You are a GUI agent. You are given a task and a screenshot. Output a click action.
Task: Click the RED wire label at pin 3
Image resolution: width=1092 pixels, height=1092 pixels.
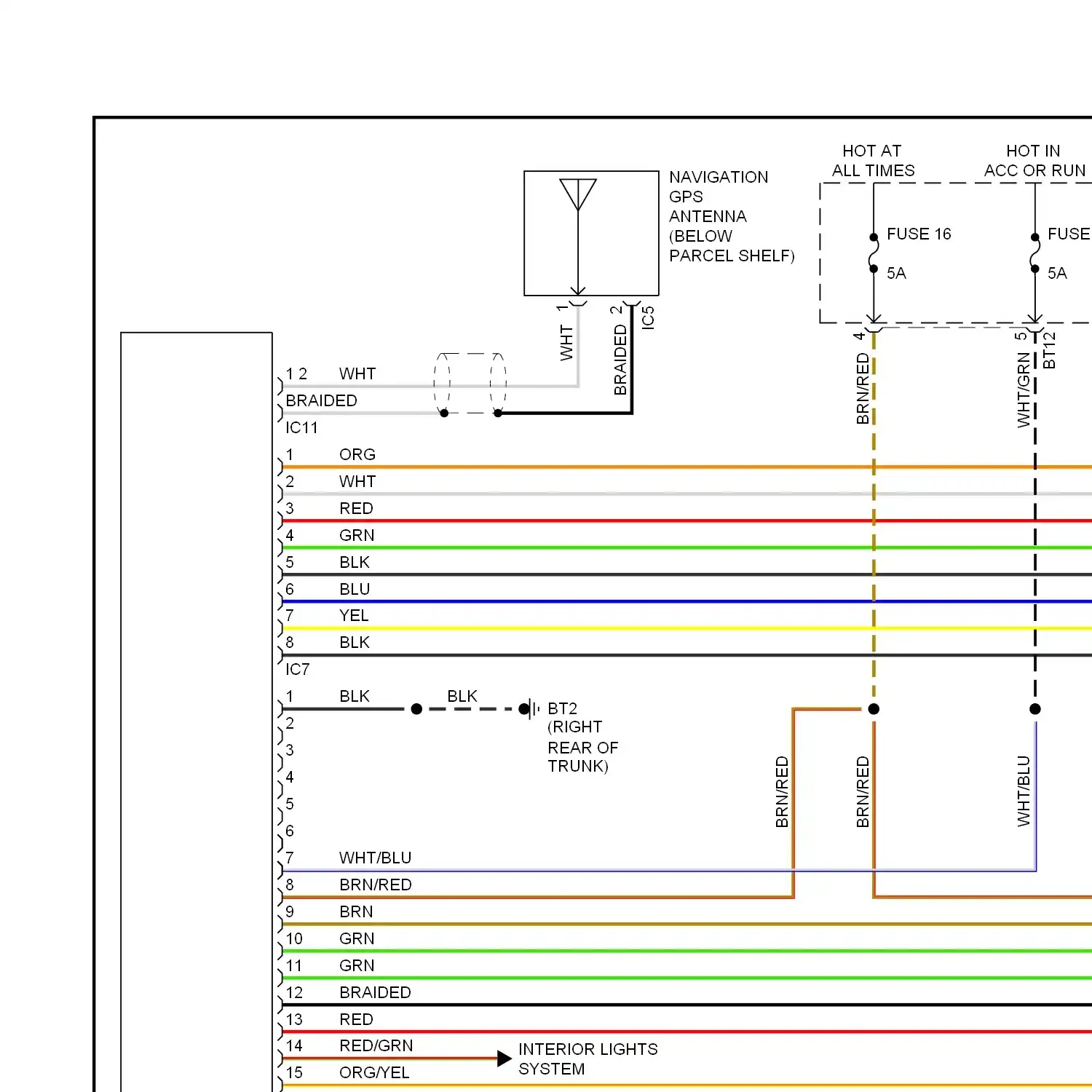356,508
